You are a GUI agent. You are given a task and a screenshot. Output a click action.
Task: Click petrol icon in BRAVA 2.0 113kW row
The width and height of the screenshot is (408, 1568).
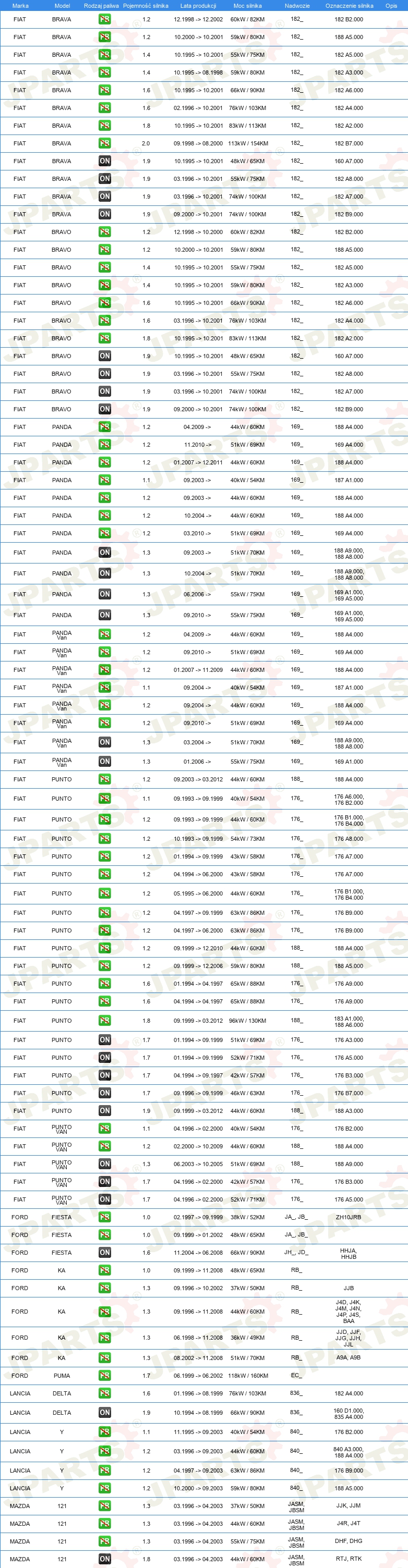[105, 144]
